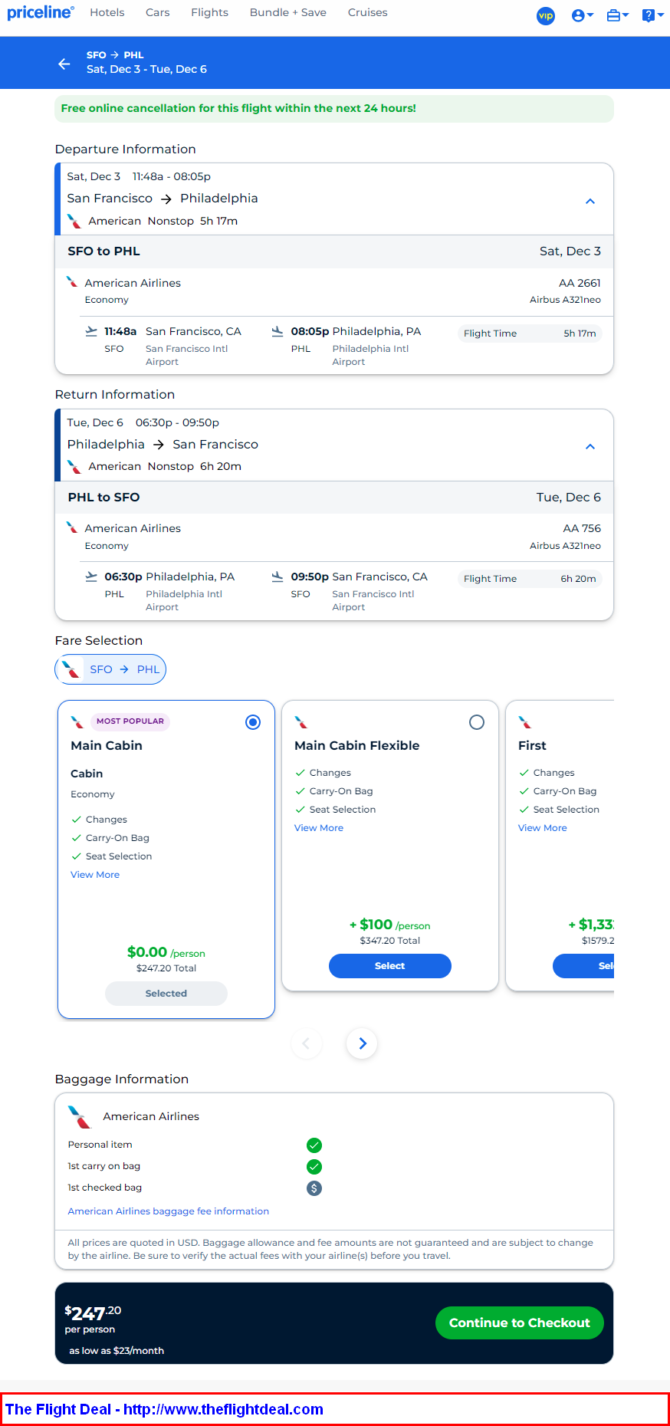Open the Cruises nav item
Screen dimensions: 670x1426
pos(367,13)
